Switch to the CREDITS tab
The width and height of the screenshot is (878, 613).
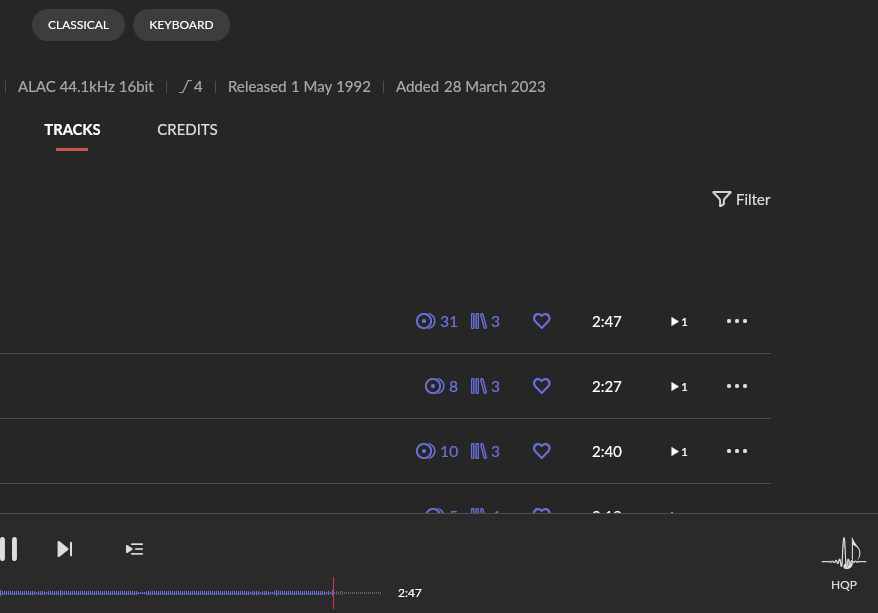188,130
